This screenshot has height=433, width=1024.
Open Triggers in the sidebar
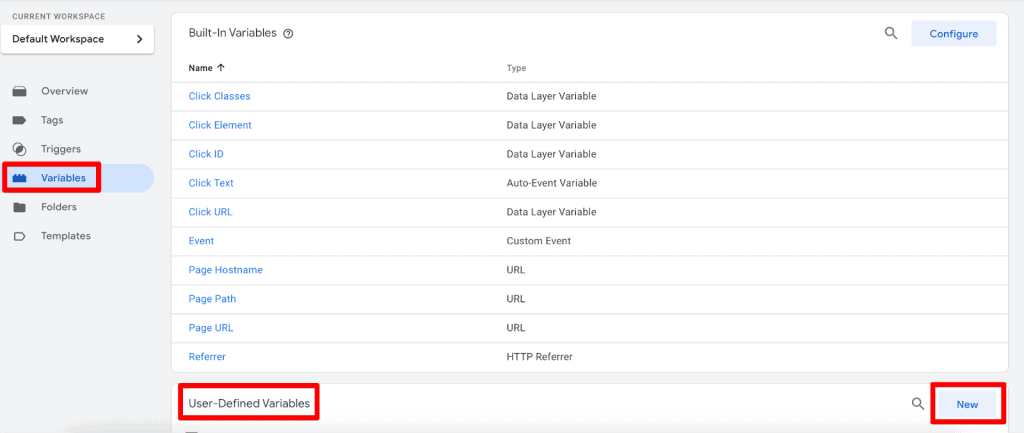(x=61, y=150)
